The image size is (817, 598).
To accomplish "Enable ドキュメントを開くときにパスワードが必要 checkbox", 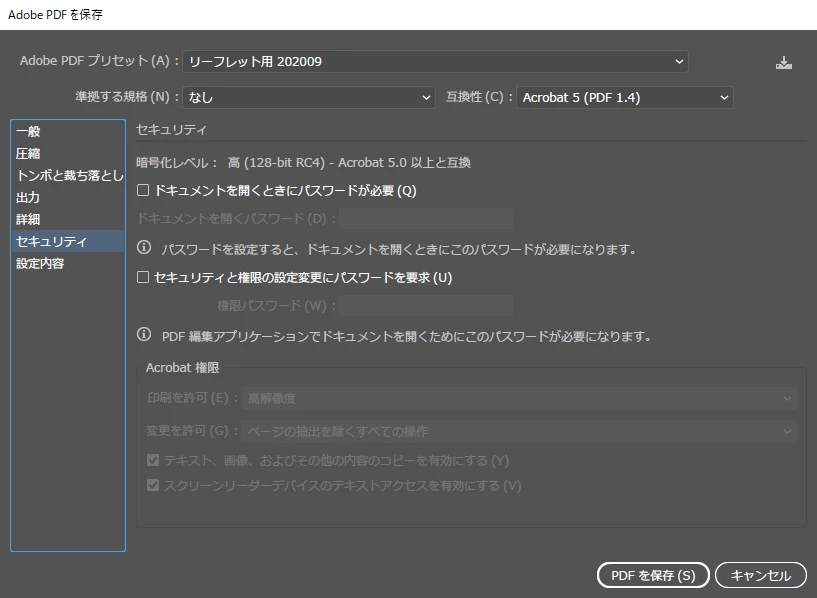I will click(x=143, y=190).
